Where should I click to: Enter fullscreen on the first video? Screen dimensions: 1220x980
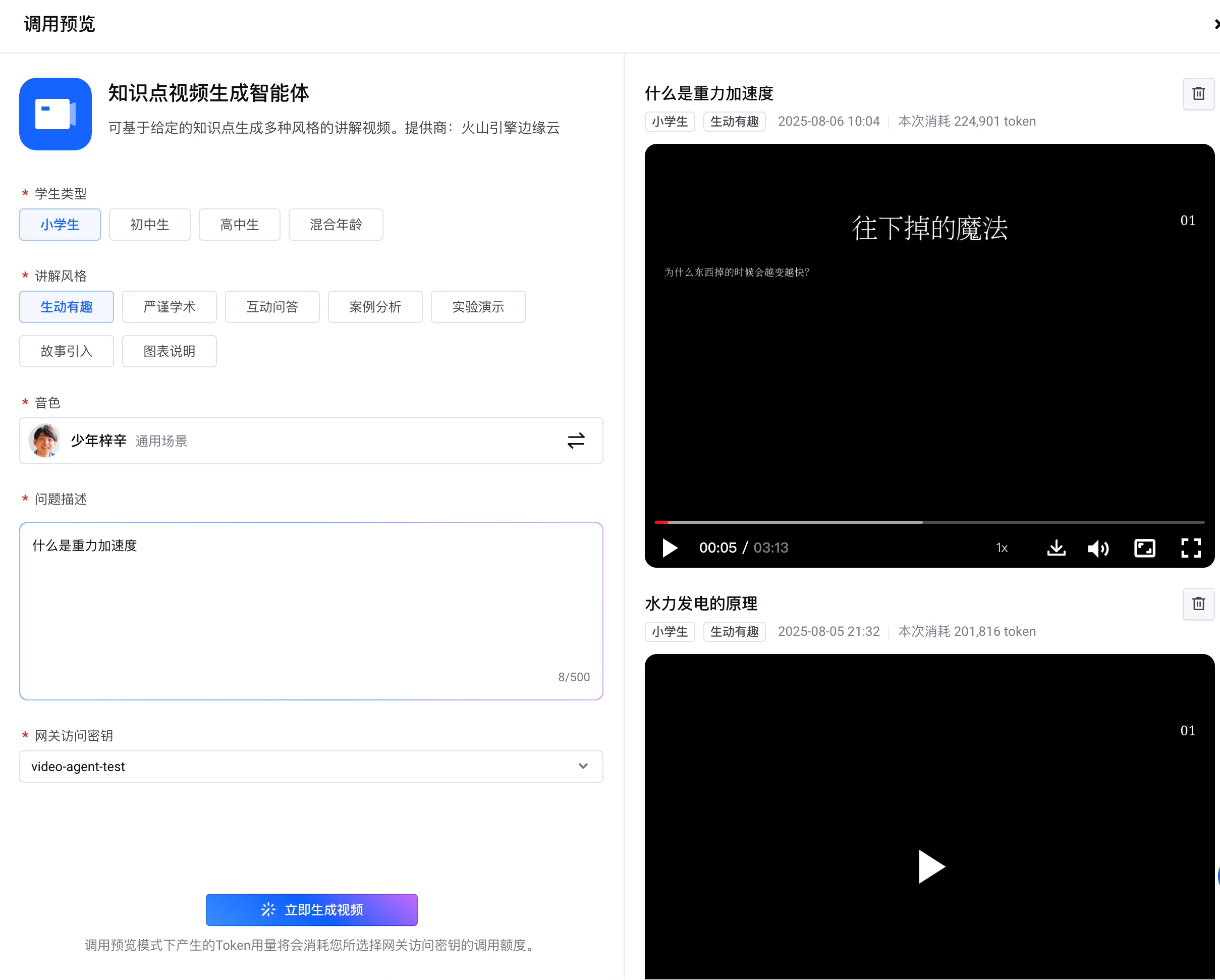click(1191, 548)
